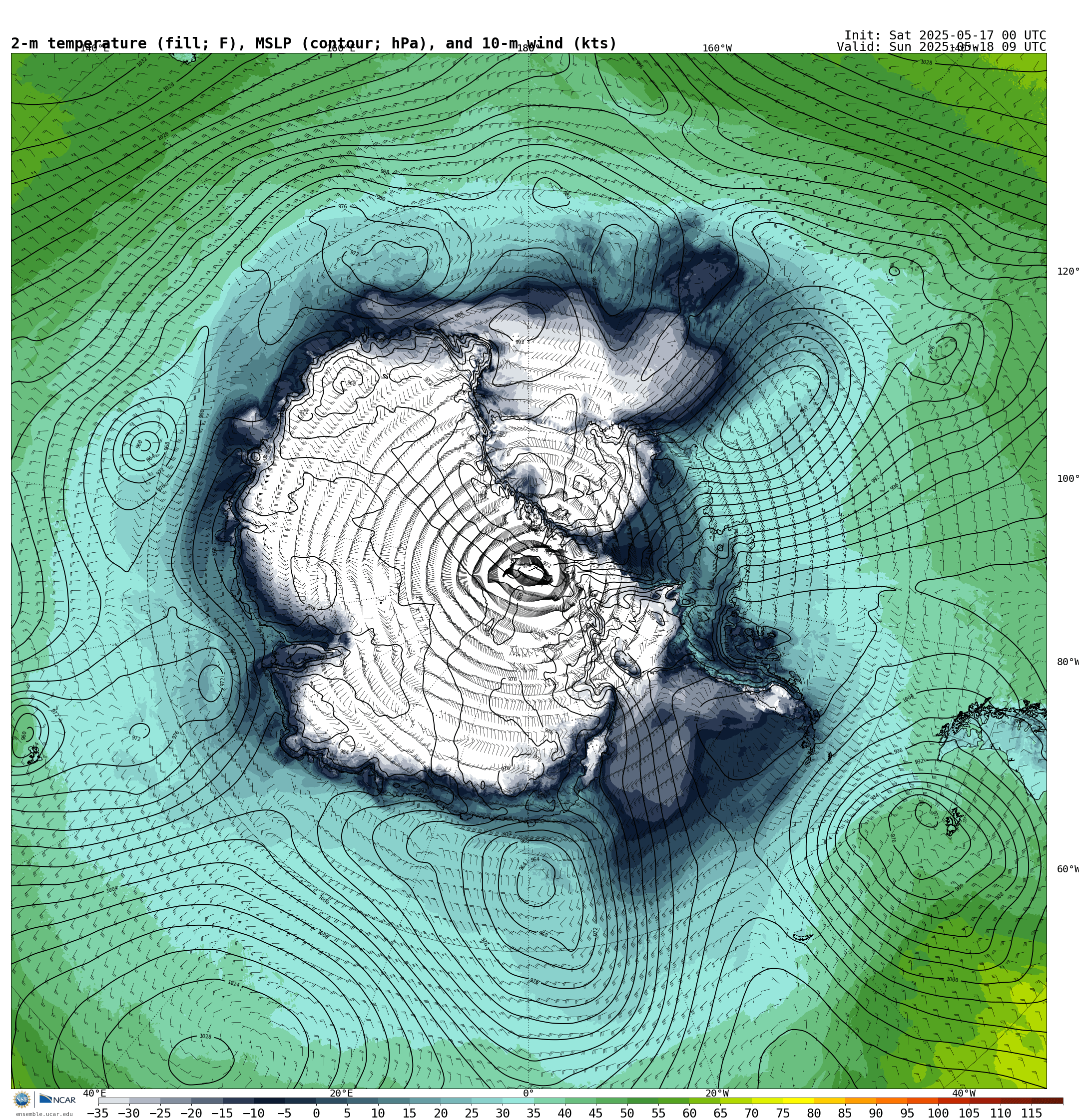Click the 0 colorbar tick label
The image size is (1079, 1120).
[316, 1113]
